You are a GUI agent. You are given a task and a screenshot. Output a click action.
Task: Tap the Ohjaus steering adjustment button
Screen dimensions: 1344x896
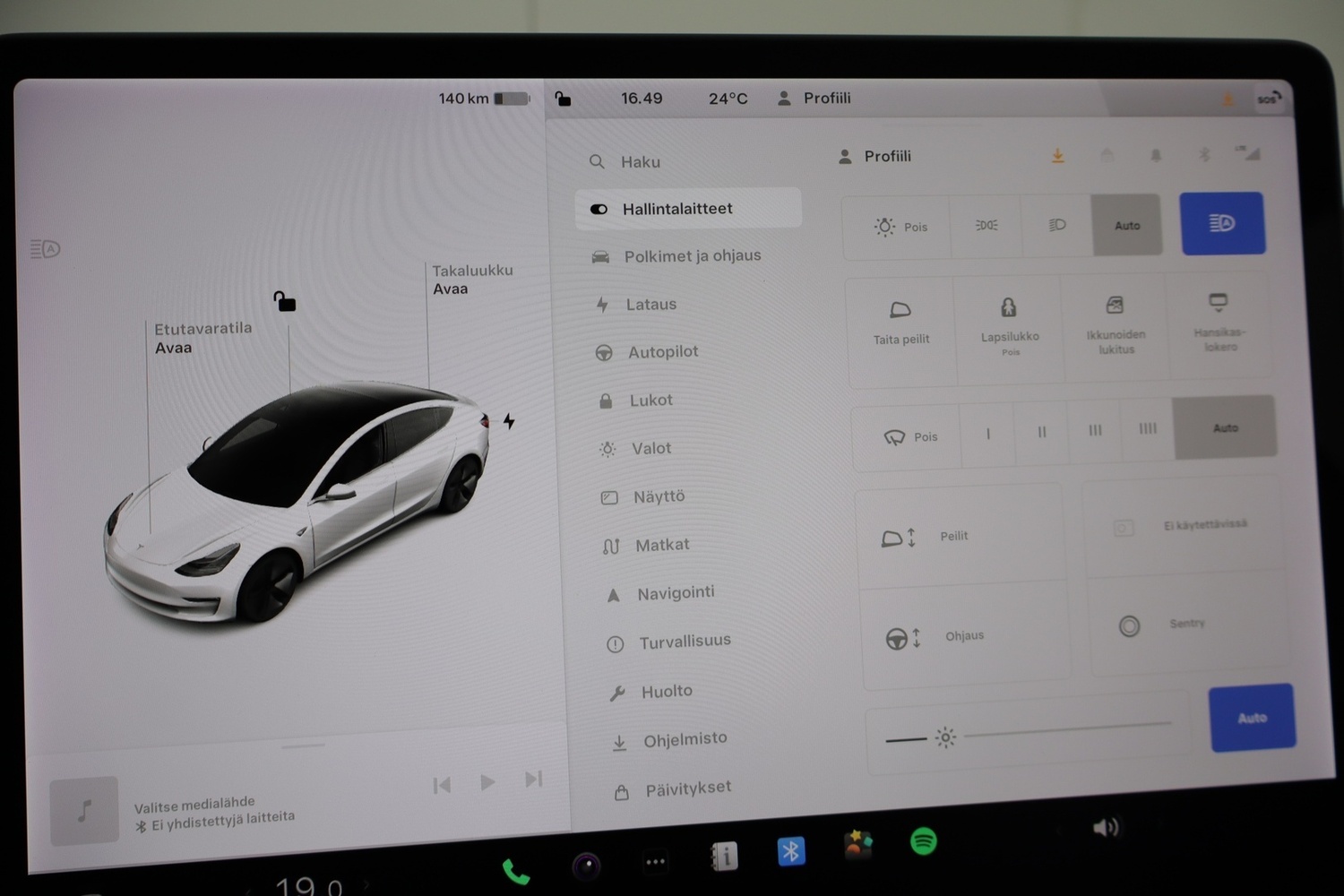pyautogui.click(x=966, y=635)
